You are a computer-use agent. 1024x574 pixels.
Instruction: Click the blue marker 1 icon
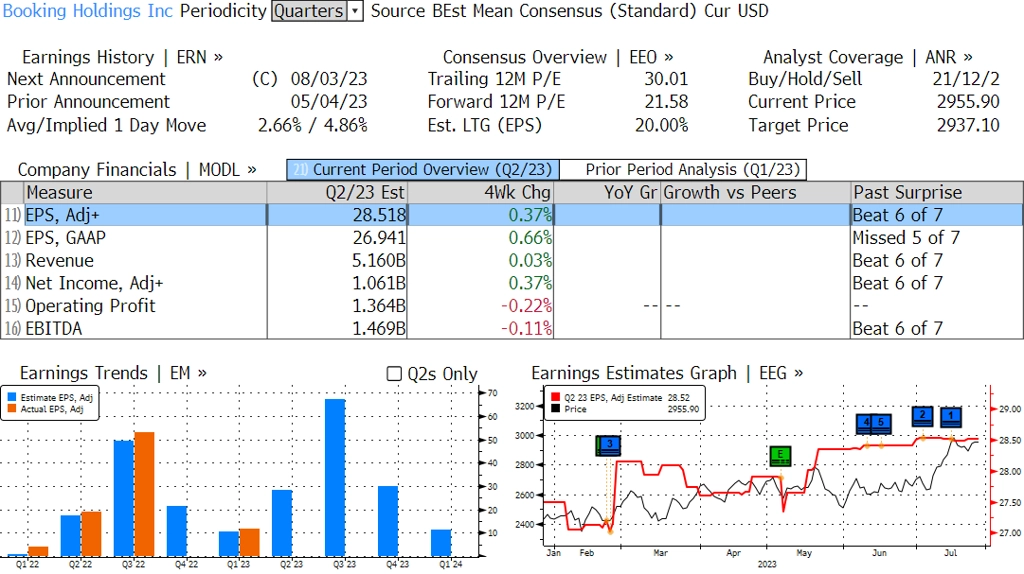pyautogui.click(x=951, y=417)
